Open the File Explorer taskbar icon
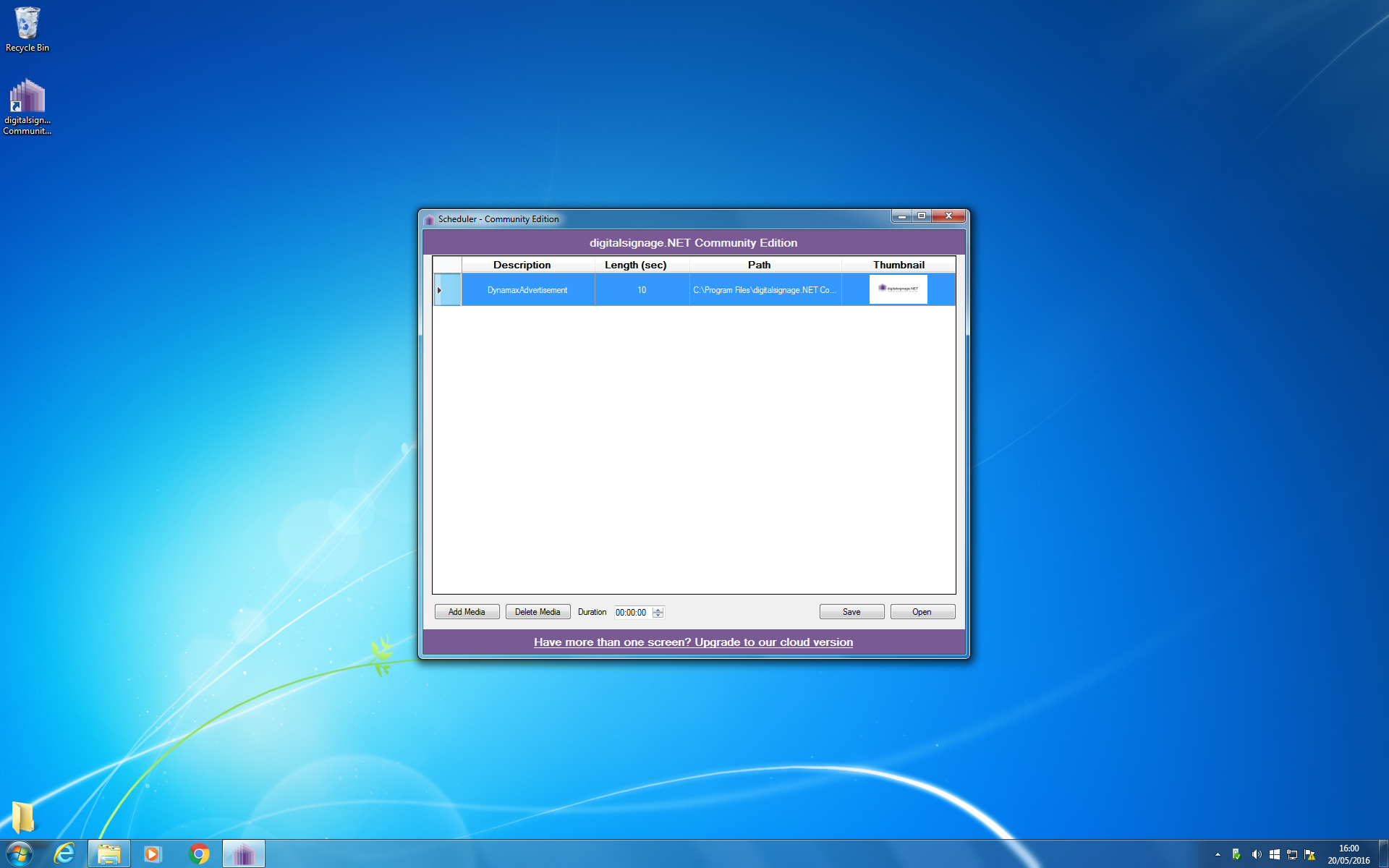Image resolution: width=1389 pixels, height=868 pixels. pyautogui.click(x=109, y=854)
